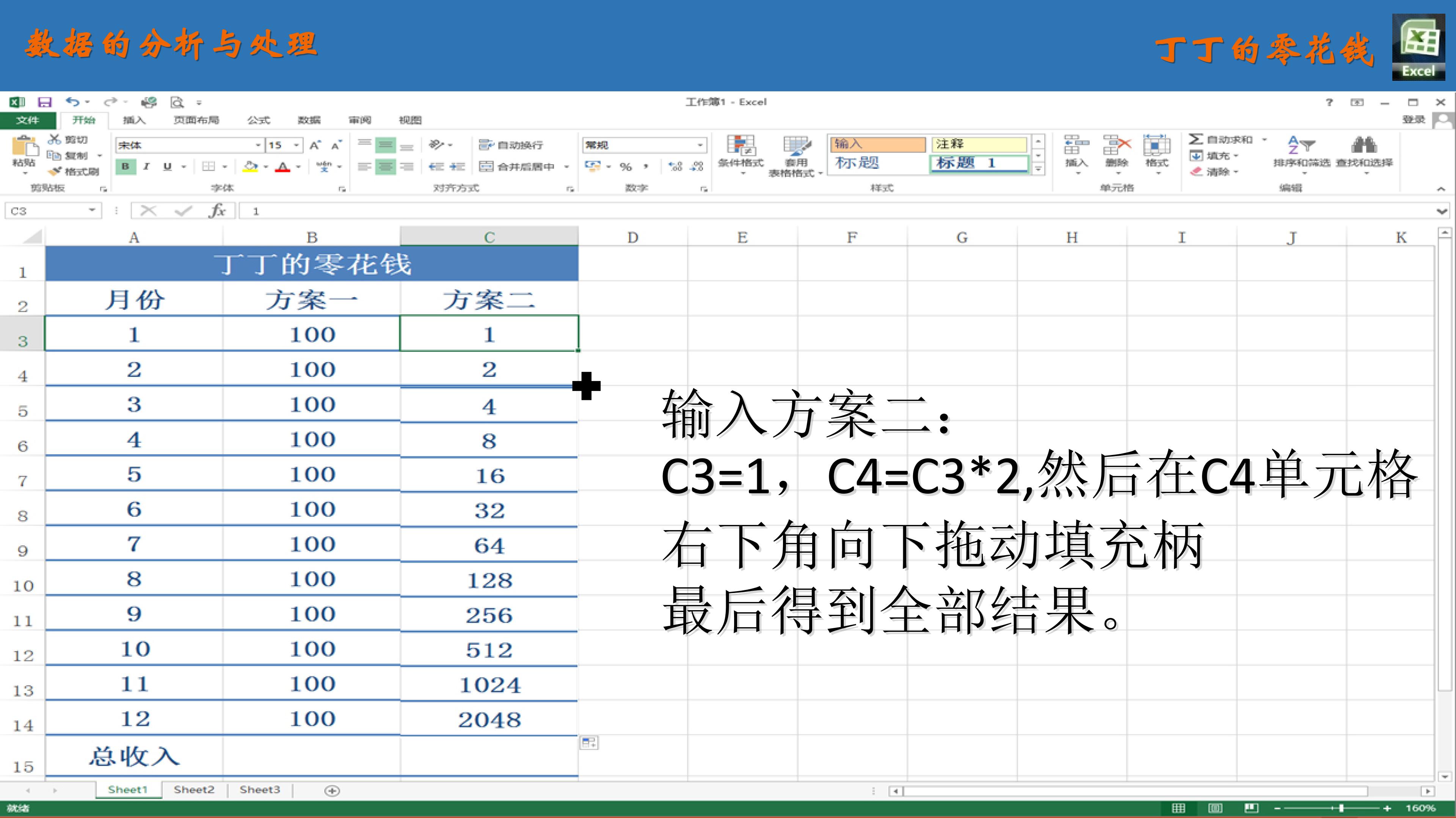Click the Insert Function fx icon
The width and height of the screenshot is (1456, 819).
tap(217, 211)
